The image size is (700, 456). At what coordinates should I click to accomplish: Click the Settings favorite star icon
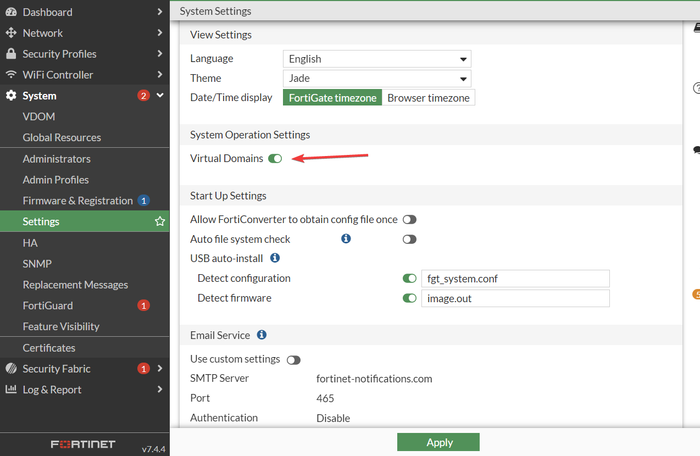pos(160,222)
